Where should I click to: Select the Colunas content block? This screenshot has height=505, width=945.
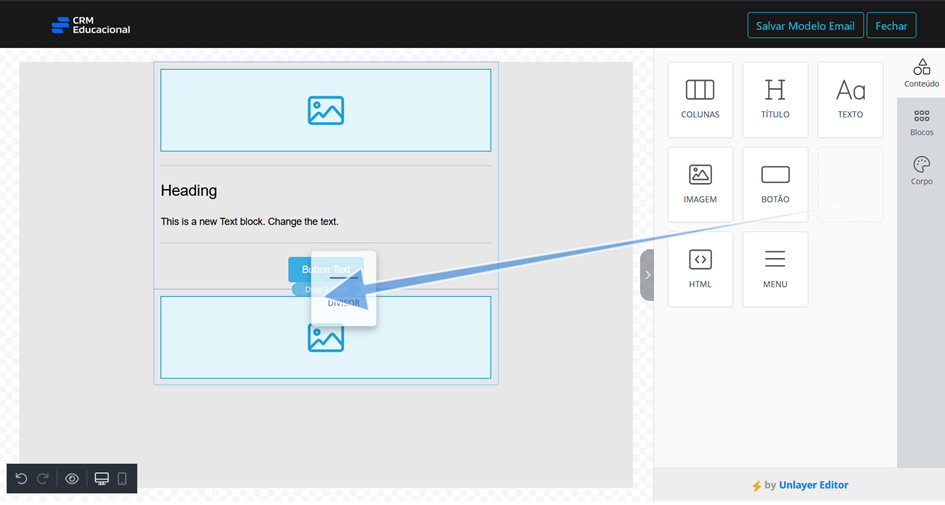tap(700, 100)
